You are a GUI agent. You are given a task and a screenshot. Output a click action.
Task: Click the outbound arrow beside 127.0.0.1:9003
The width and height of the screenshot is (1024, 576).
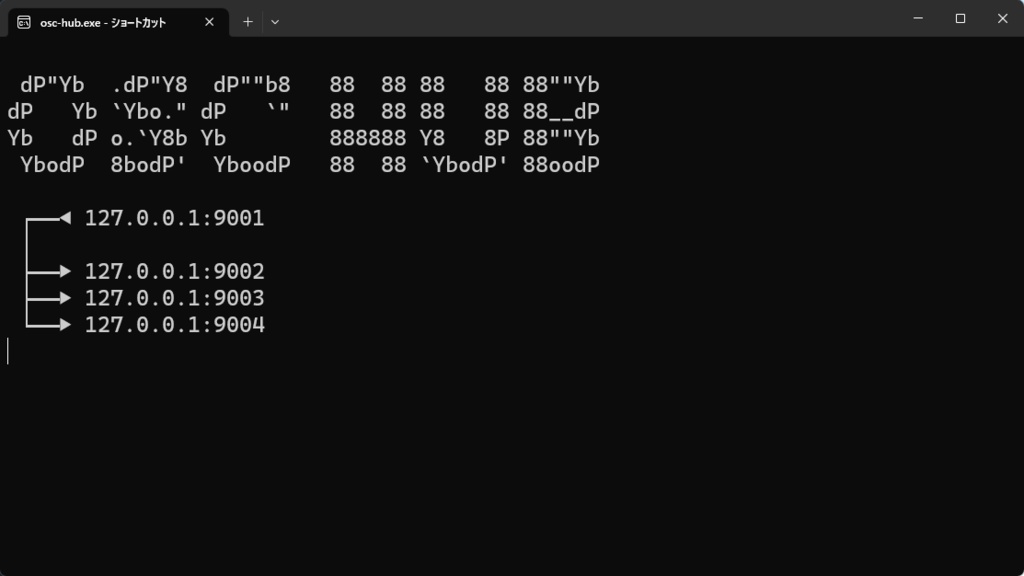click(65, 298)
